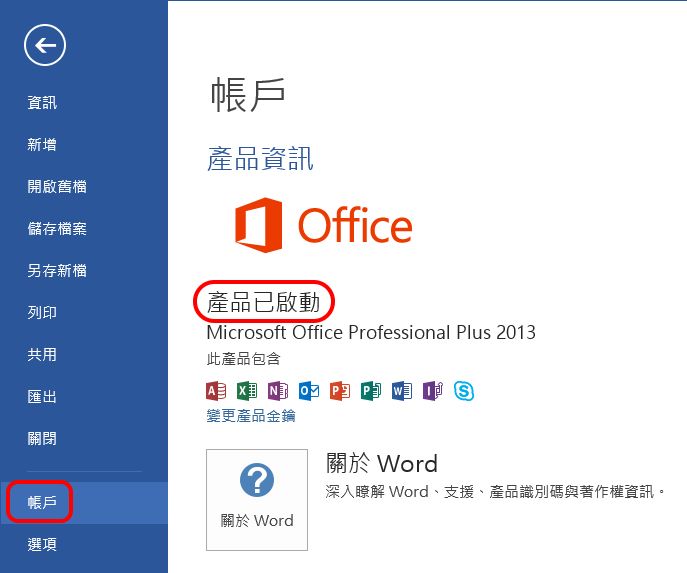687x573 pixels.
Task: Click the Excel app icon
Action: pyautogui.click(x=247, y=391)
